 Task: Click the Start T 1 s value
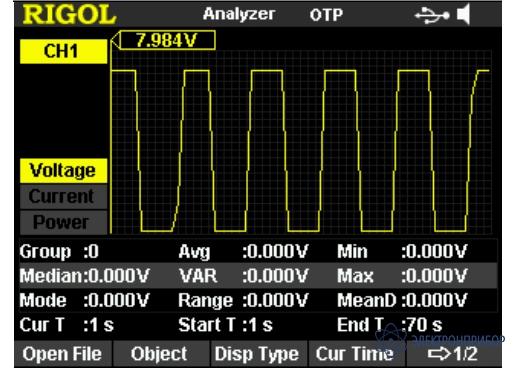coord(257,325)
